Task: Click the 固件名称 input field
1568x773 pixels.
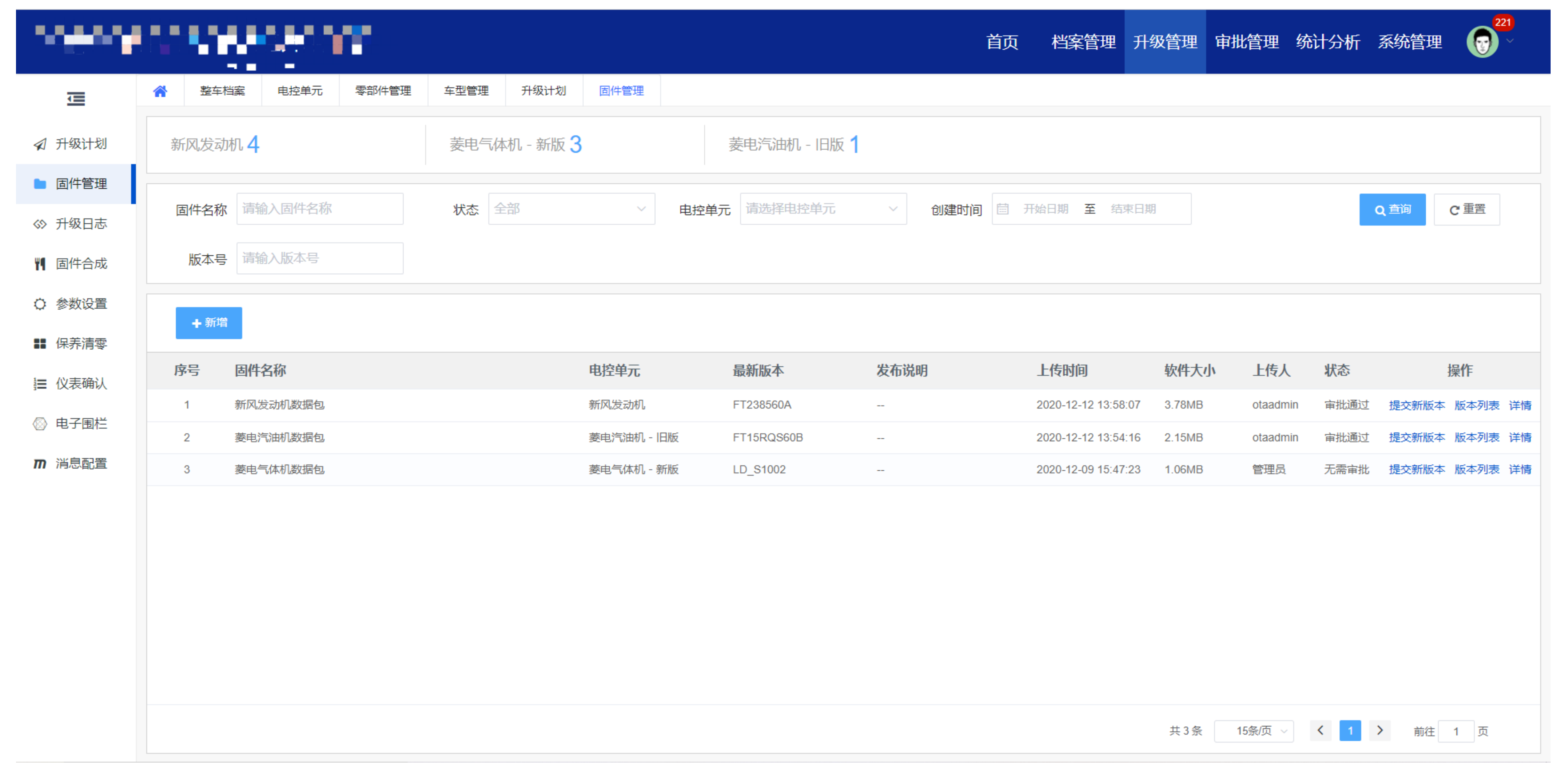Action: 319,208
